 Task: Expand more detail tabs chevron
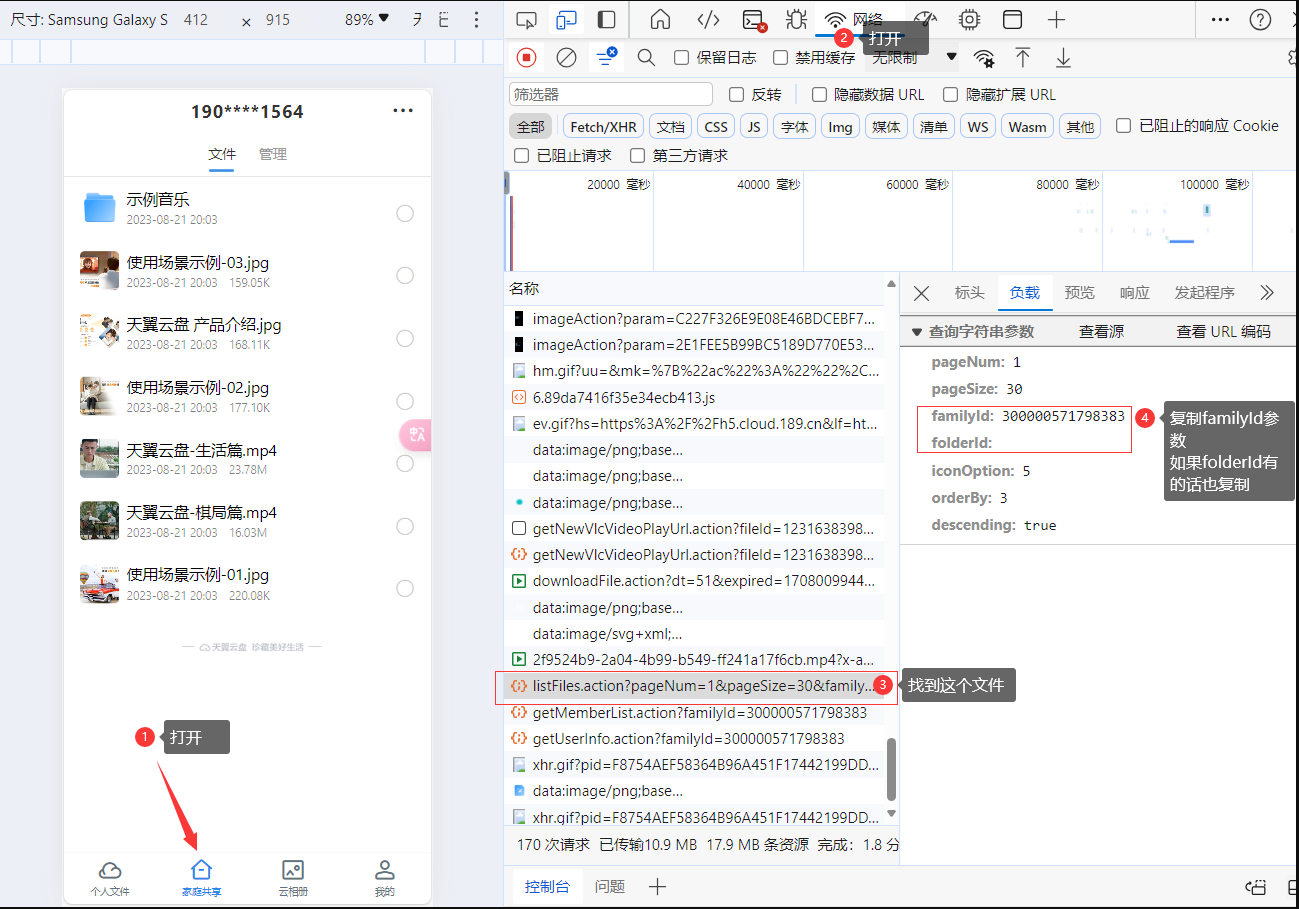click(1267, 293)
